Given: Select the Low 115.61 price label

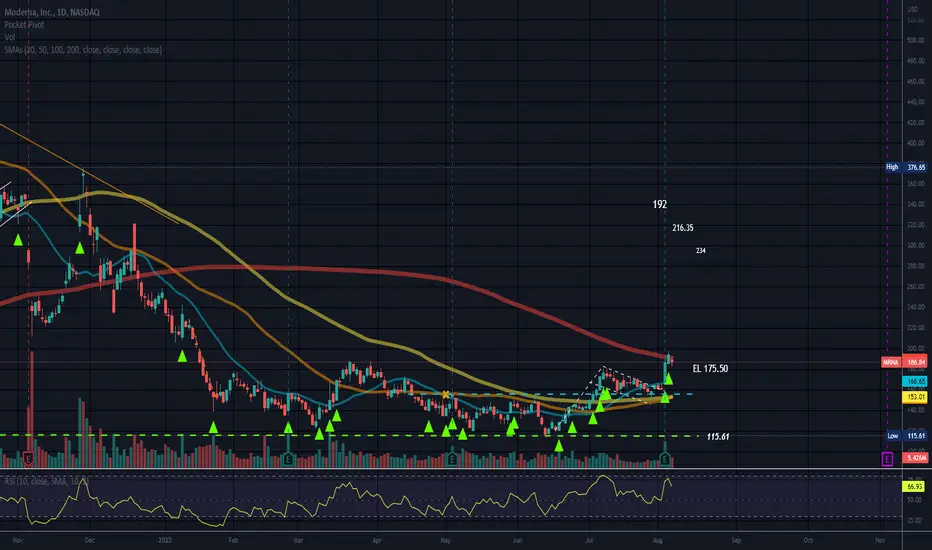Looking at the screenshot, I should click(905, 436).
